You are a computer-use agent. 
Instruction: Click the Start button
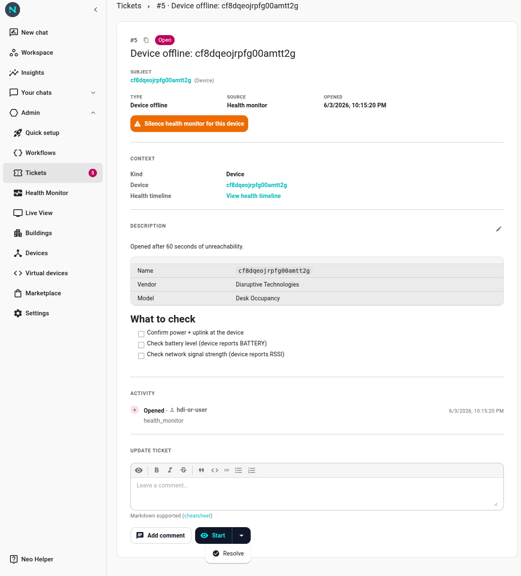pyautogui.click(x=213, y=536)
